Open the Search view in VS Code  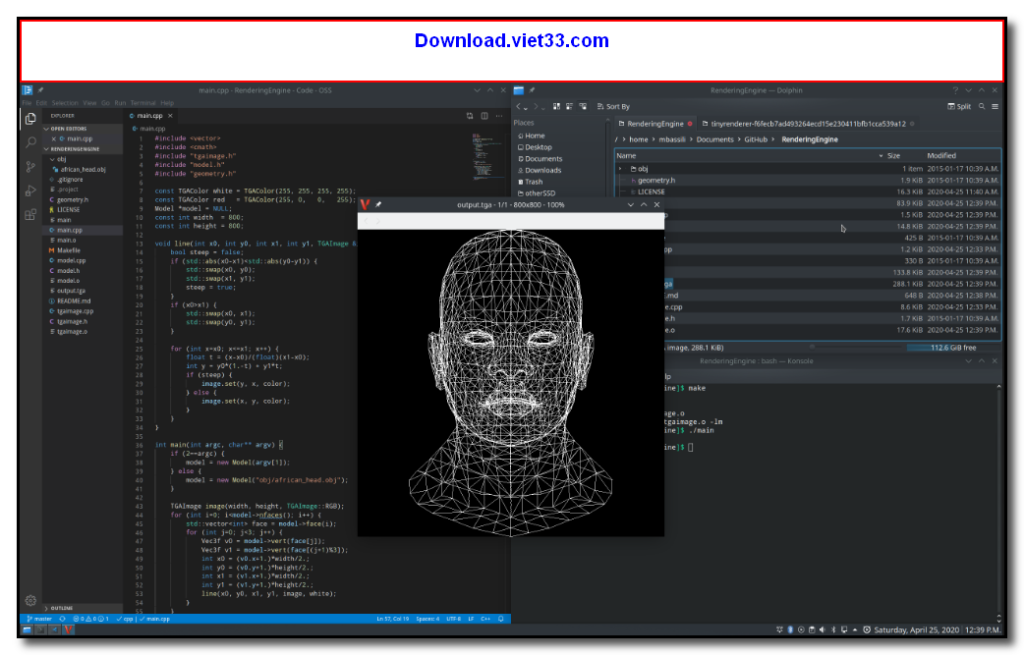28,143
